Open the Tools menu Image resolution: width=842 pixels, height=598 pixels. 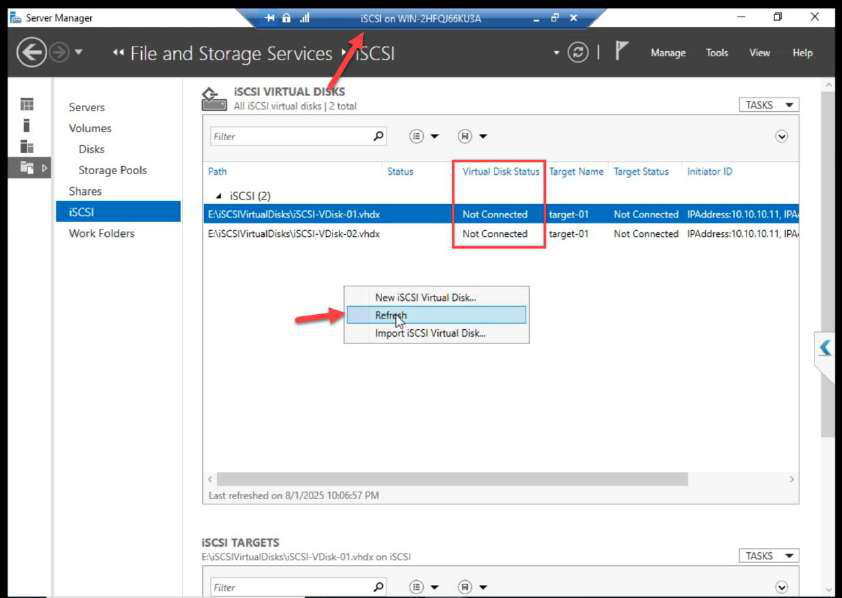click(717, 53)
